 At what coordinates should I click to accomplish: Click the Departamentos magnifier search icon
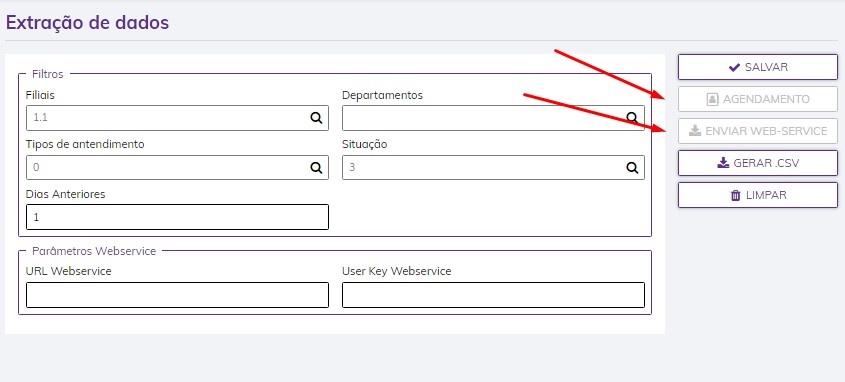[x=632, y=118]
